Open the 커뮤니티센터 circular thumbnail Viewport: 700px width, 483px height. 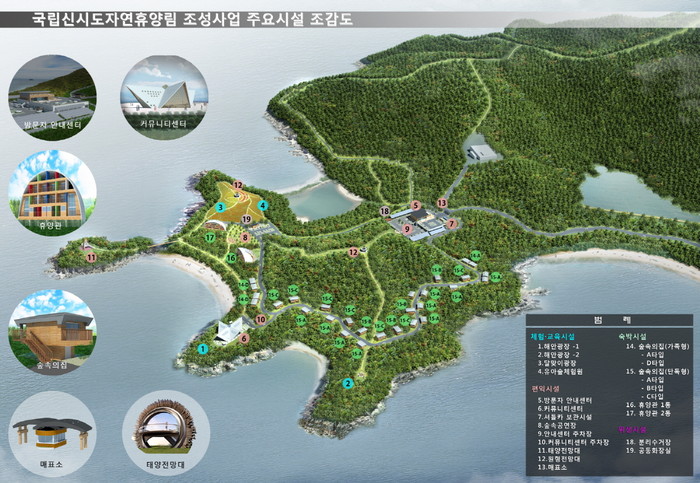tap(163, 91)
